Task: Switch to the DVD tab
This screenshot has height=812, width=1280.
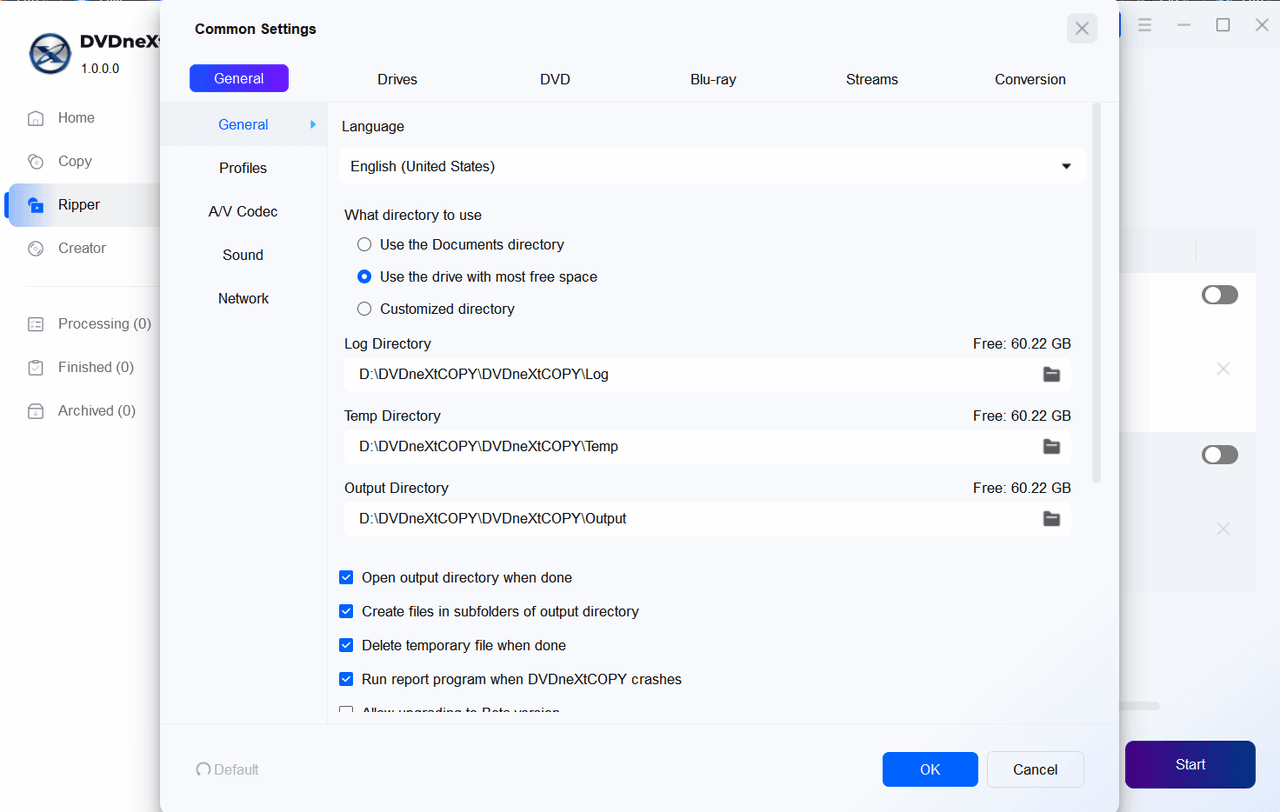Action: (555, 79)
